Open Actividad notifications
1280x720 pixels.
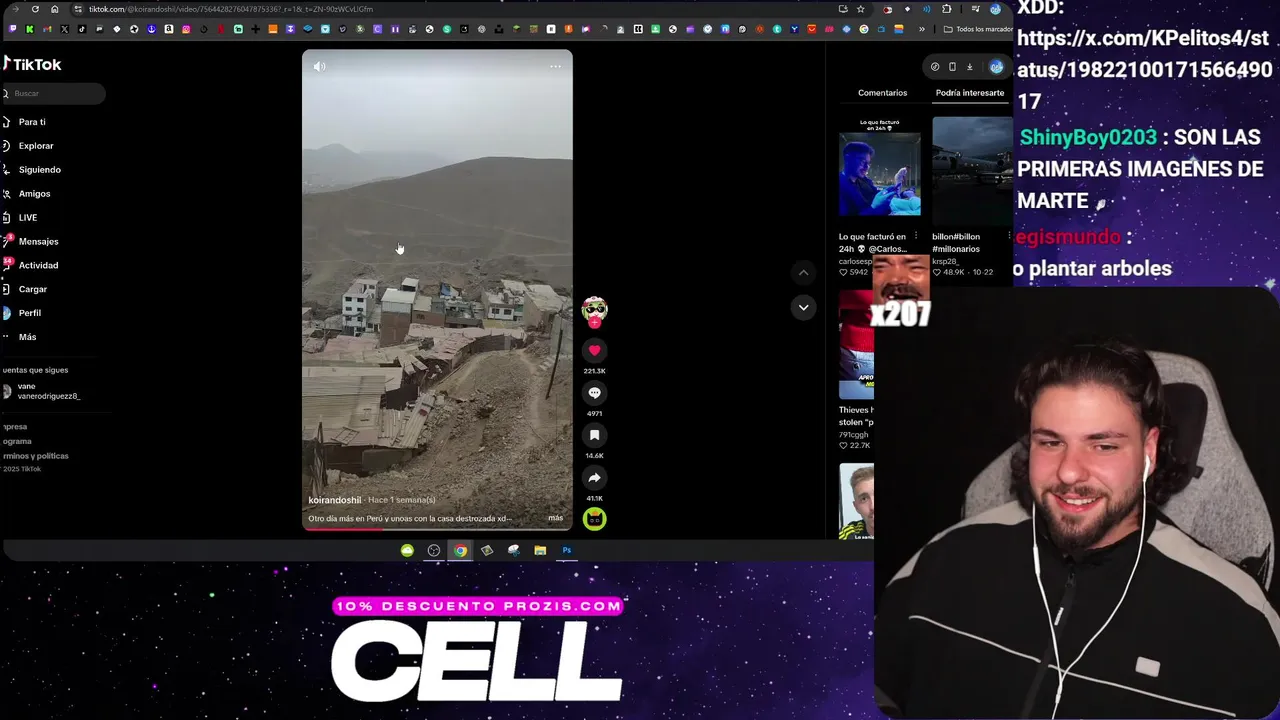(38, 266)
